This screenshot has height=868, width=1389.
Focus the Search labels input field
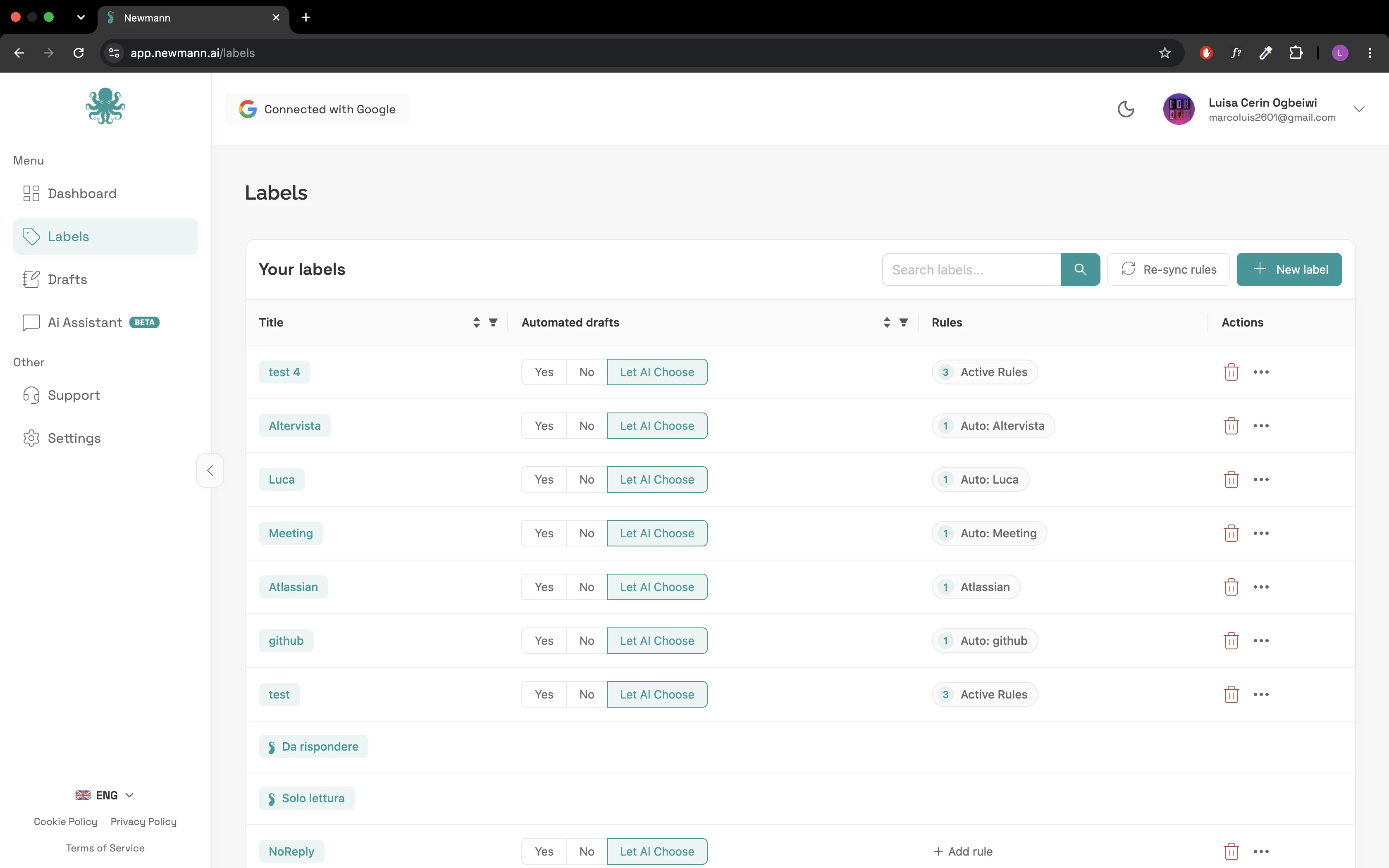tap(971, 269)
